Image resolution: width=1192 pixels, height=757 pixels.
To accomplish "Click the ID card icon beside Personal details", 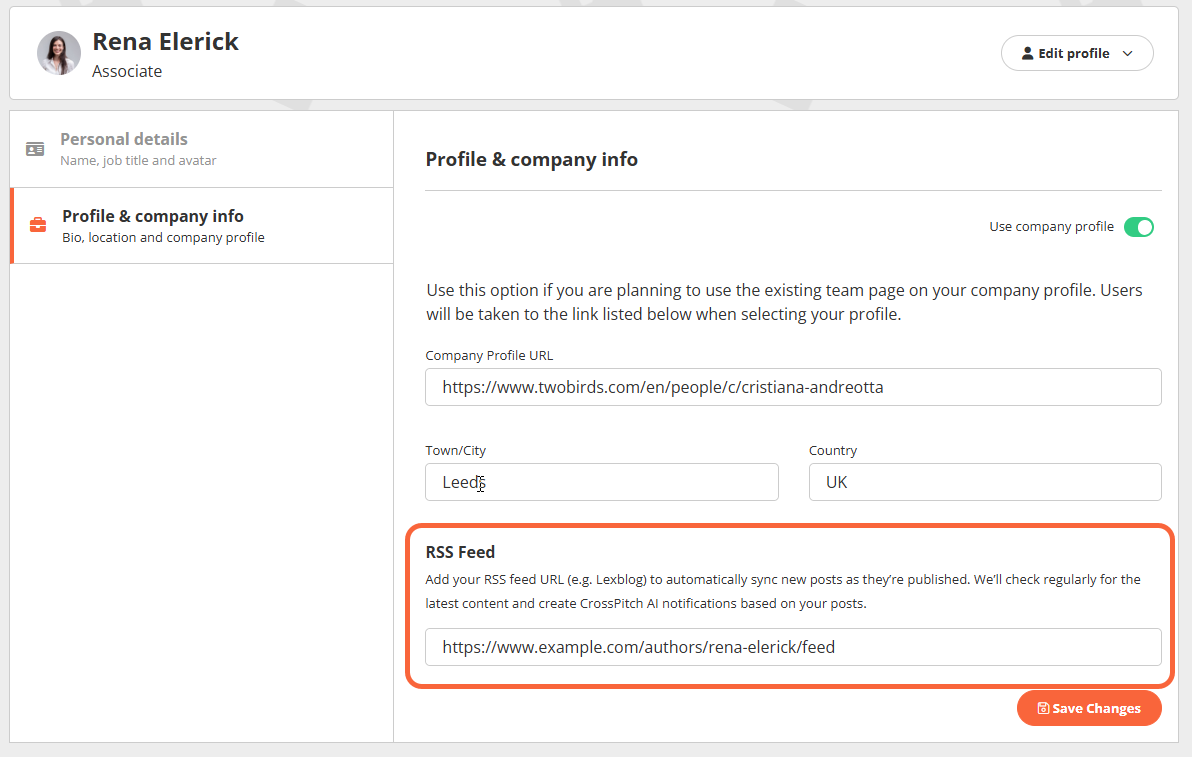I will tap(35, 149).
